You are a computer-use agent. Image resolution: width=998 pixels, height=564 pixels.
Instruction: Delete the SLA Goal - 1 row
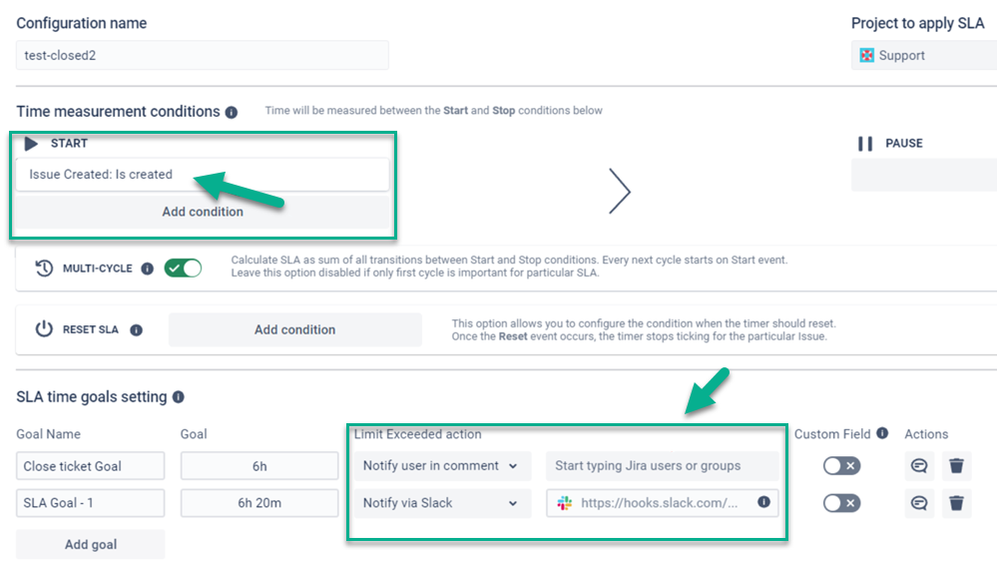956,503
